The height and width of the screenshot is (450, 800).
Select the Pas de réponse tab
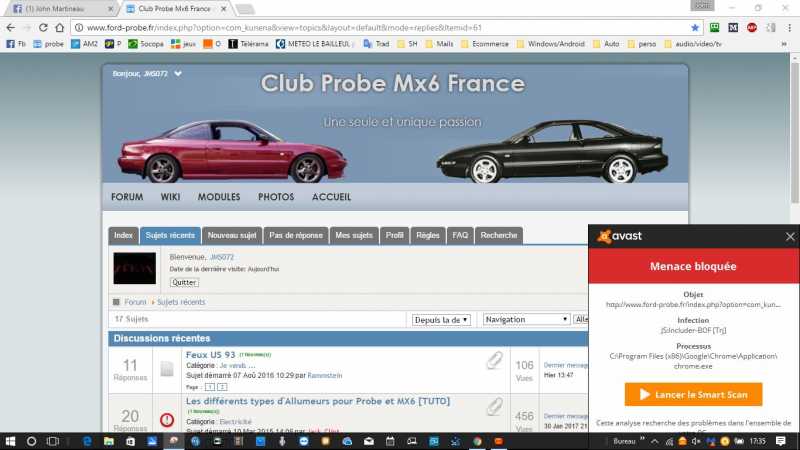pyautogui.click(x=296, y=235)
